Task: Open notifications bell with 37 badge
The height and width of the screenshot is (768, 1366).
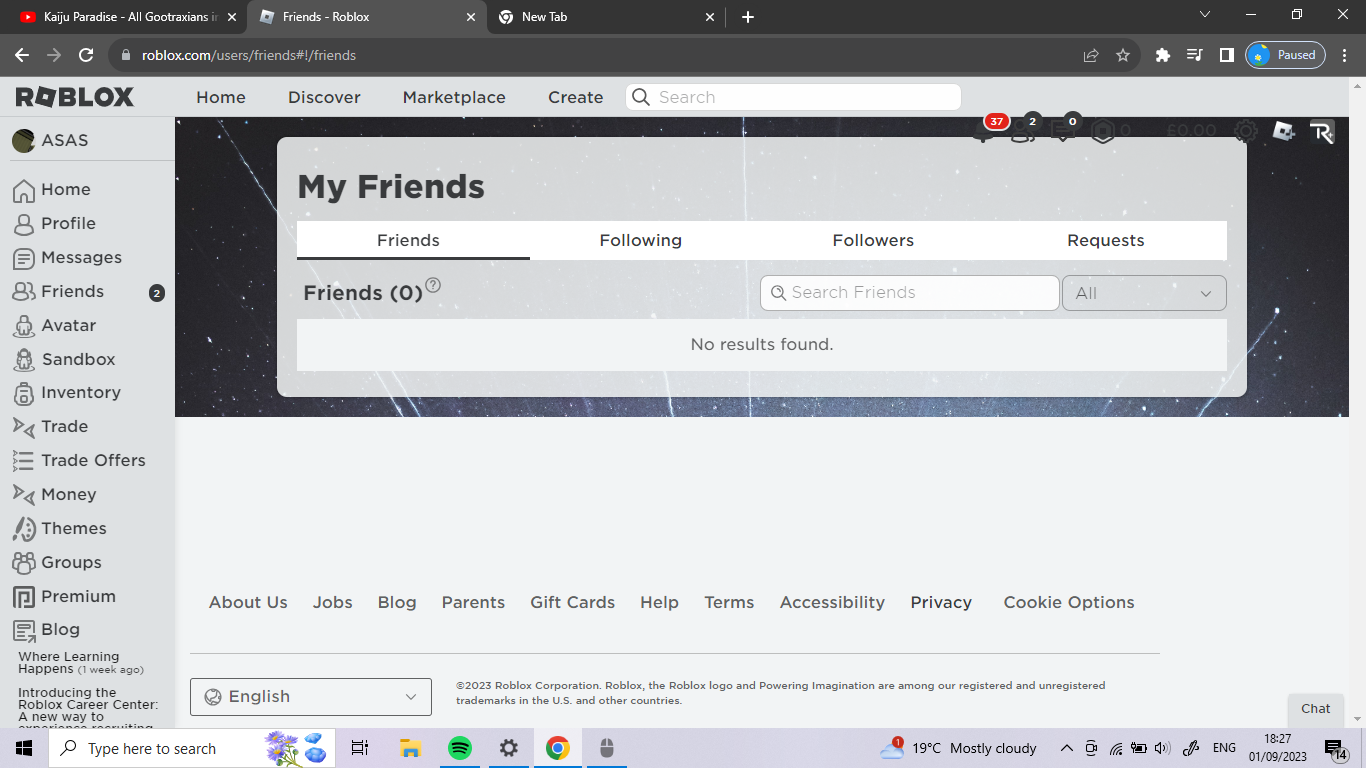Action: [x=984, y=132]
